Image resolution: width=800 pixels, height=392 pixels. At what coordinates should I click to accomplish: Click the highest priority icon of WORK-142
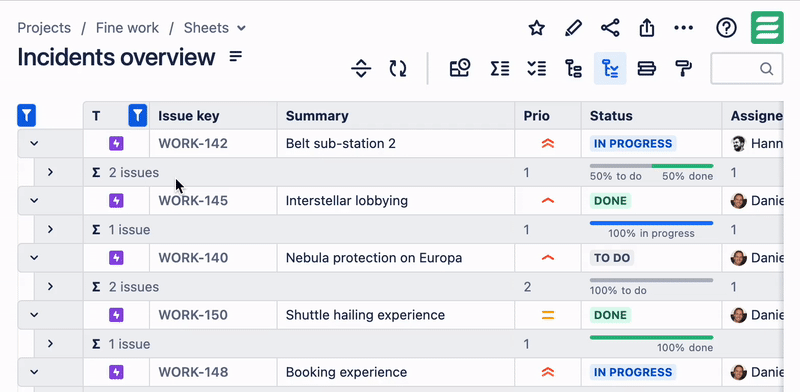pyautogui.click(x=547, y=143)
